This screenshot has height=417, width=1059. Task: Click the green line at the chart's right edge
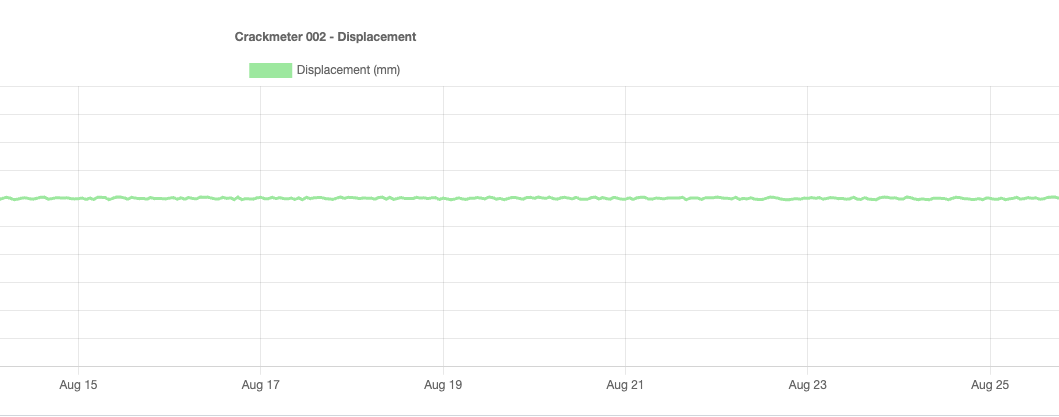(x=1055, y=198)
